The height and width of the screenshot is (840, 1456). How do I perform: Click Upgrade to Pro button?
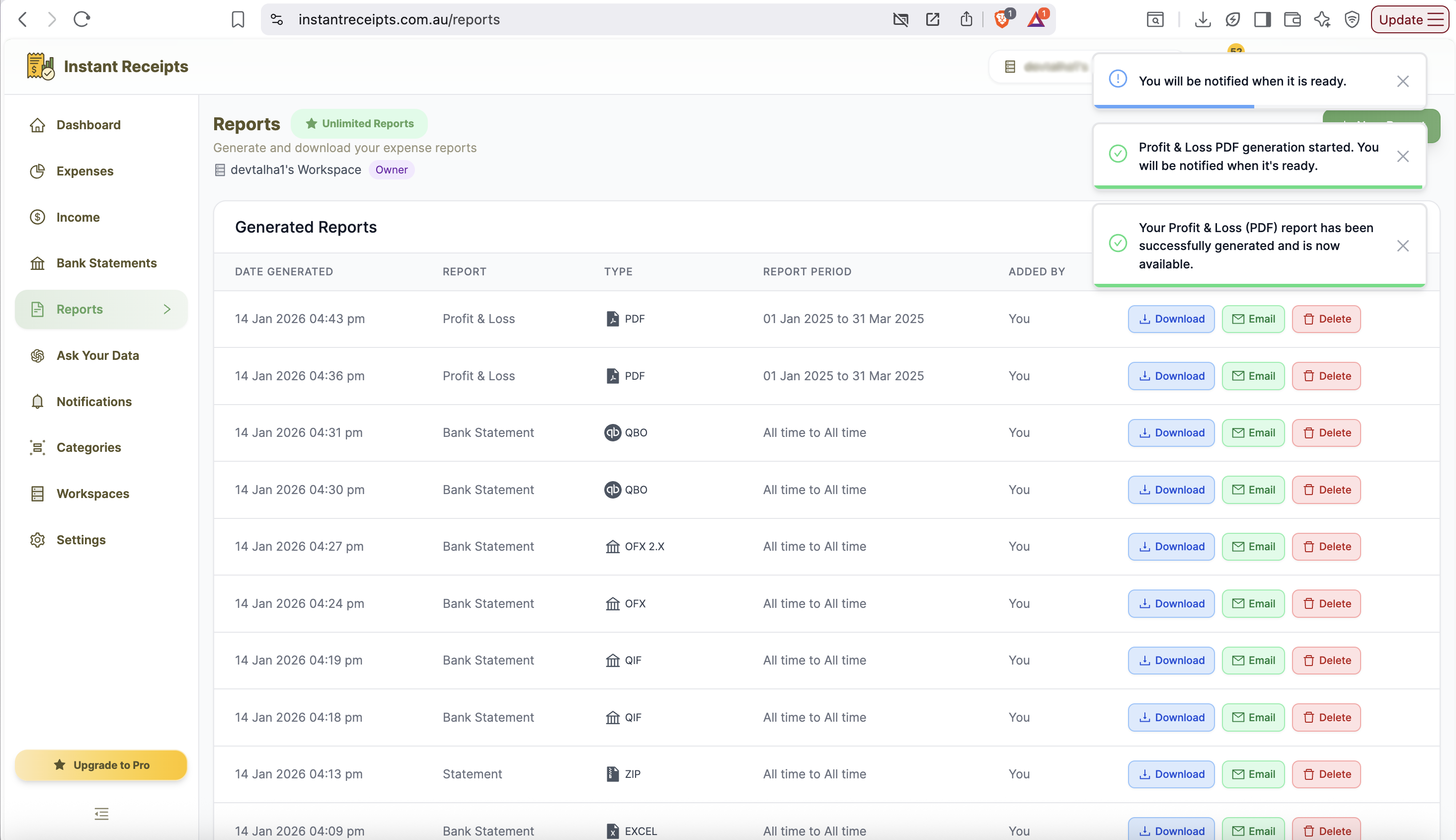pos(101,765)
